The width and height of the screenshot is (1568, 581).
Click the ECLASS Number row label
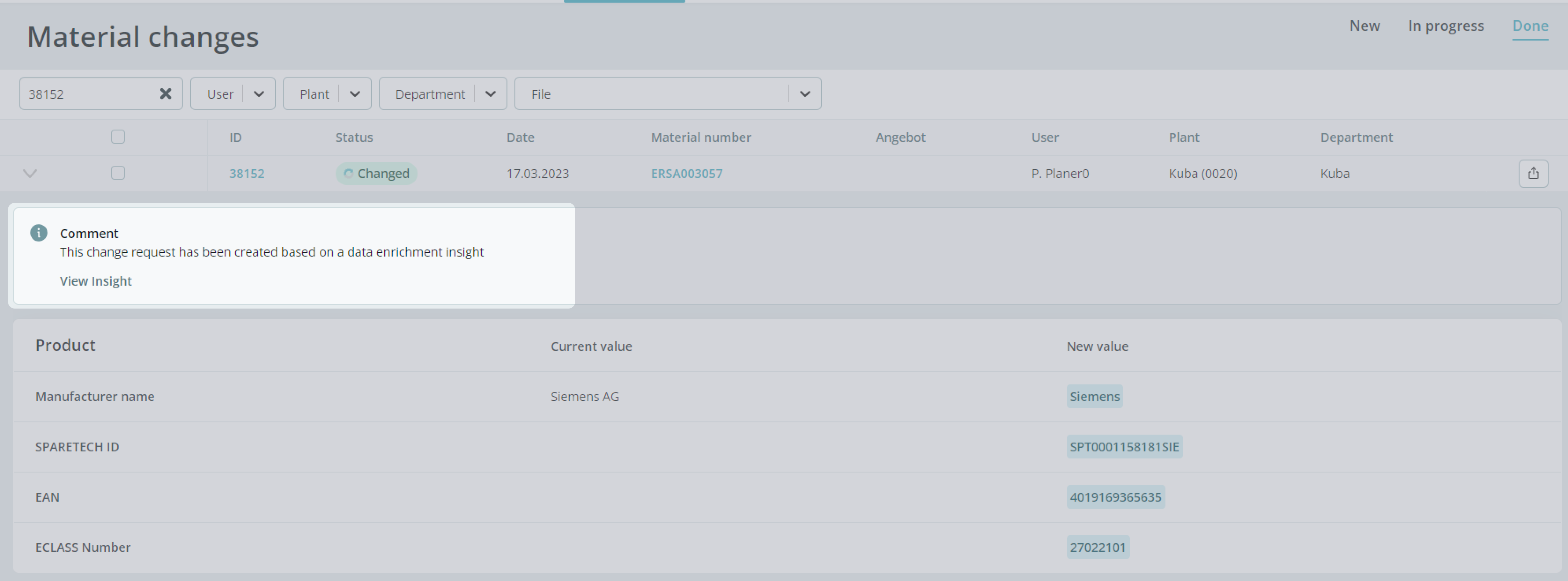[83, 547]
